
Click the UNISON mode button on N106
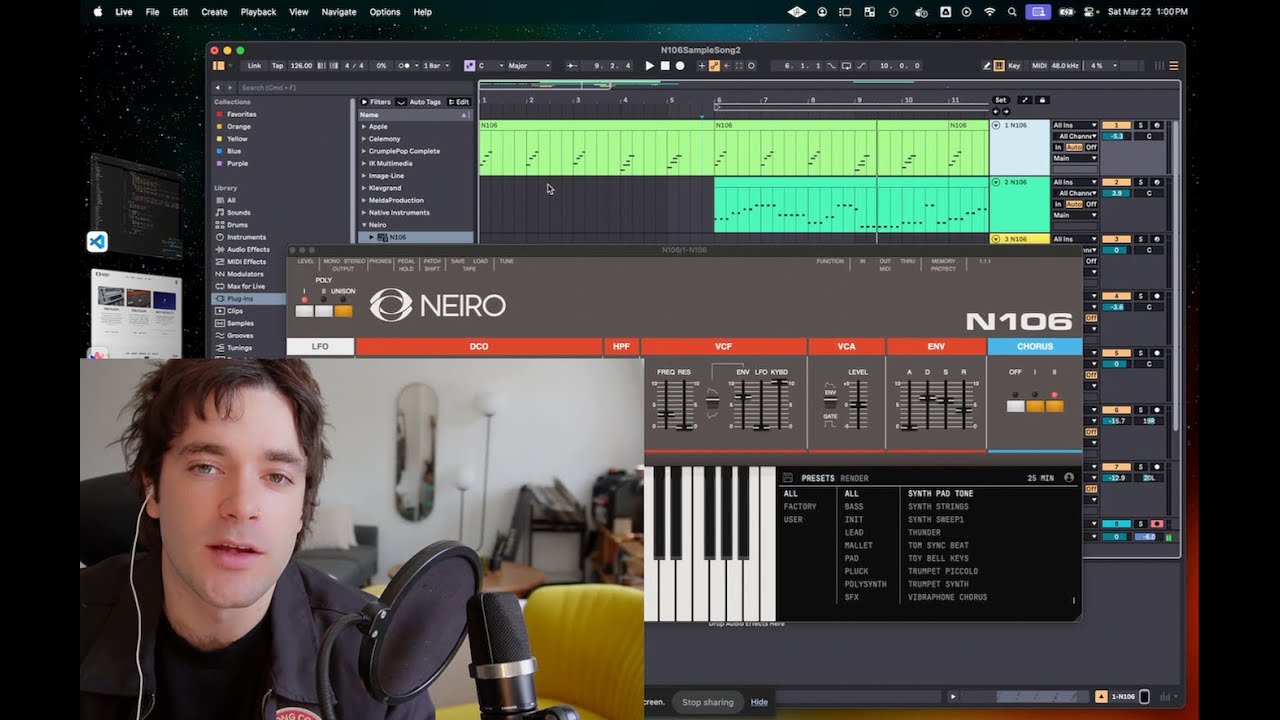343,311
